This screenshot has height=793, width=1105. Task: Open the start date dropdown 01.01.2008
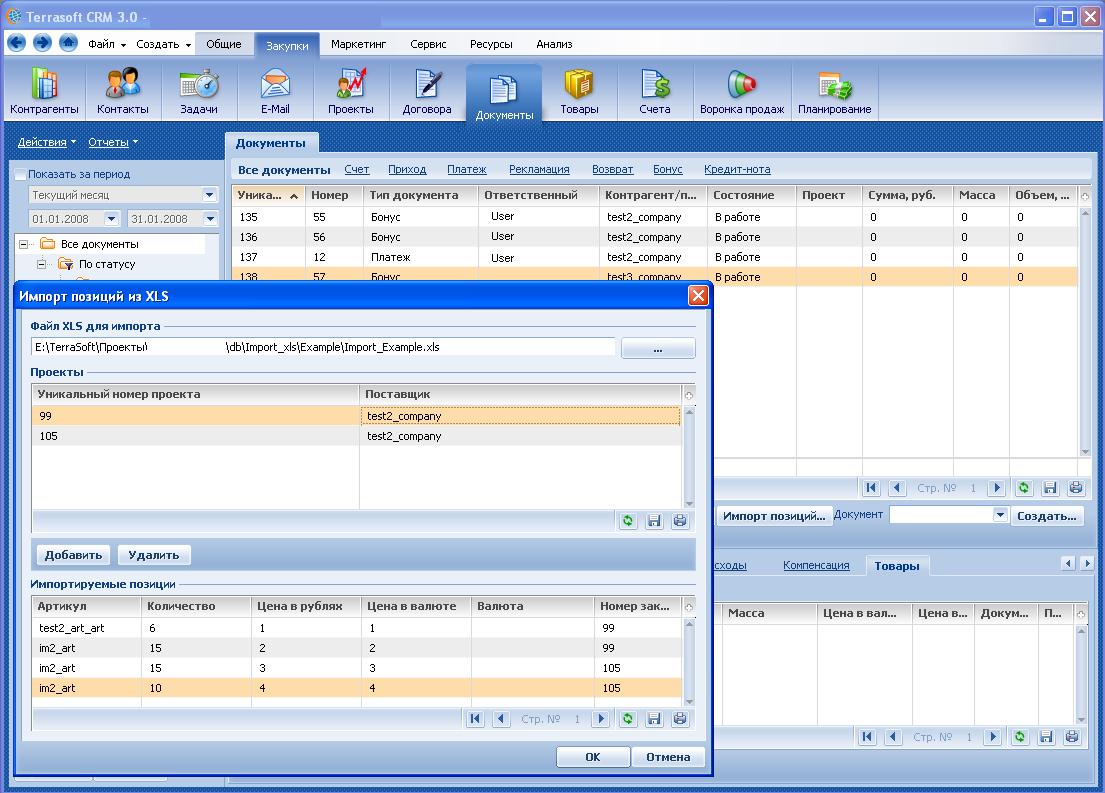tap(111, 219)
